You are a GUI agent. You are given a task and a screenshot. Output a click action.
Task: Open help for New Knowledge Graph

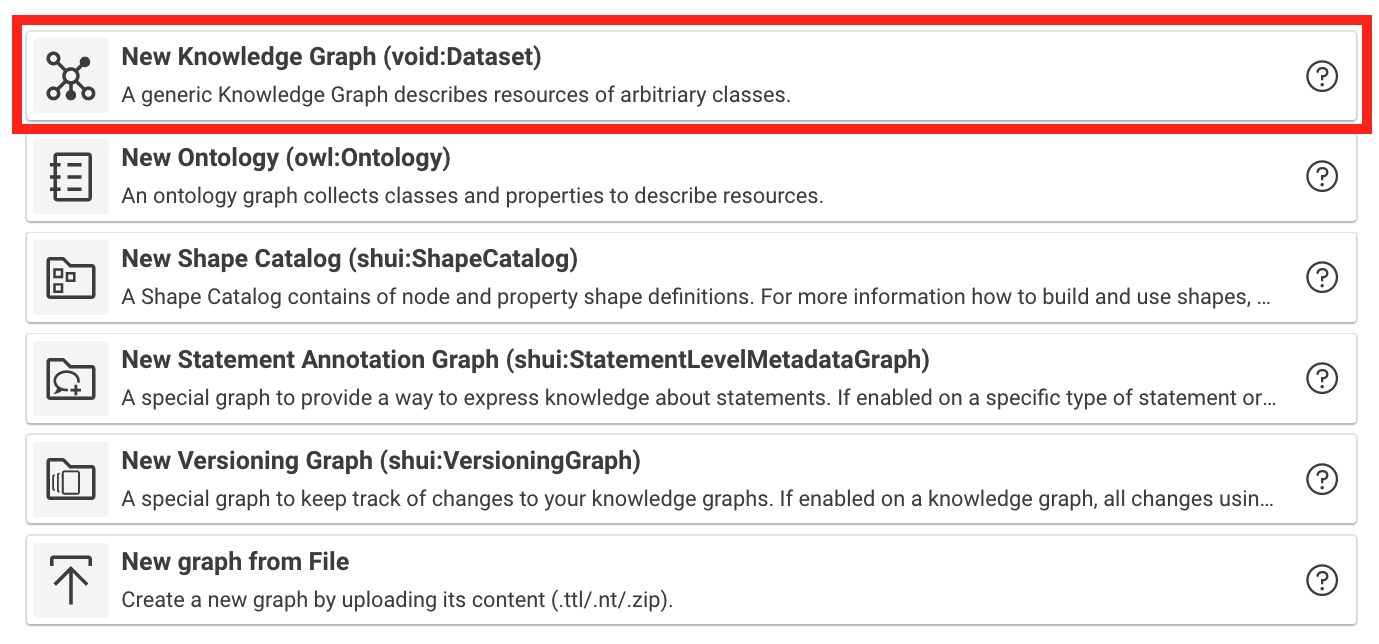click(x=1322, y=76)
